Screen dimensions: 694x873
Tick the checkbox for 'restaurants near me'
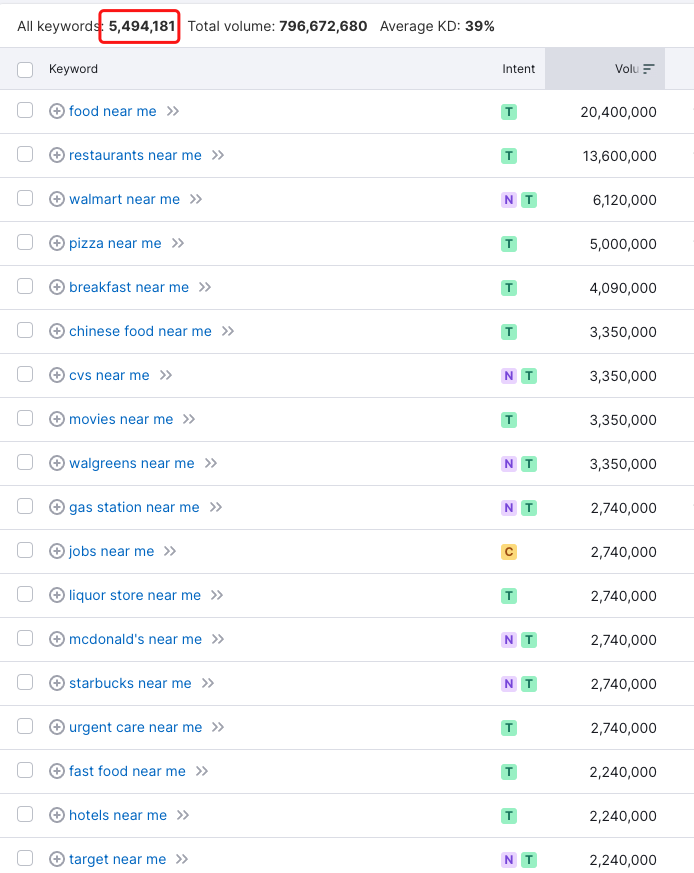click(x=25, y=155)
